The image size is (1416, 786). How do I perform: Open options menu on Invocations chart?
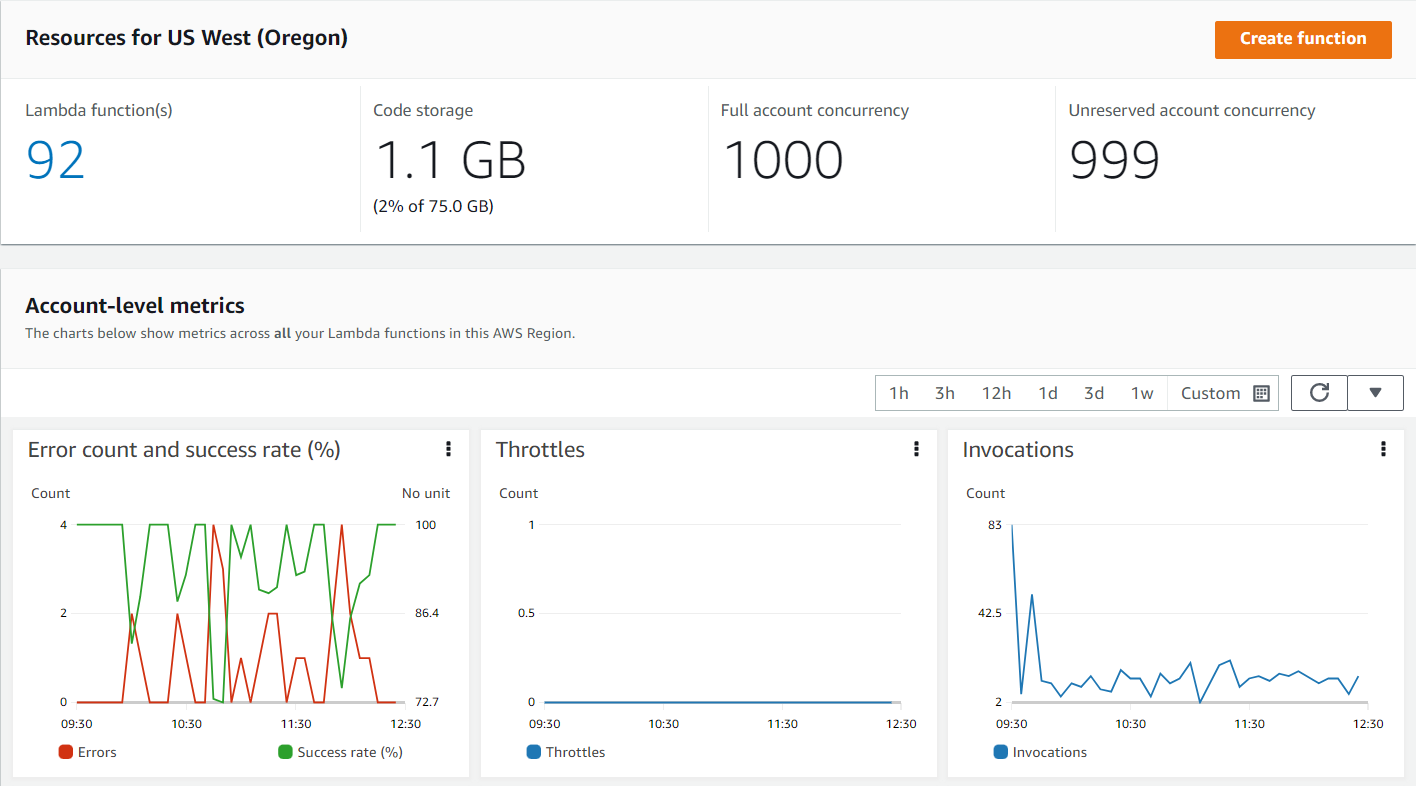[1384, 449]
